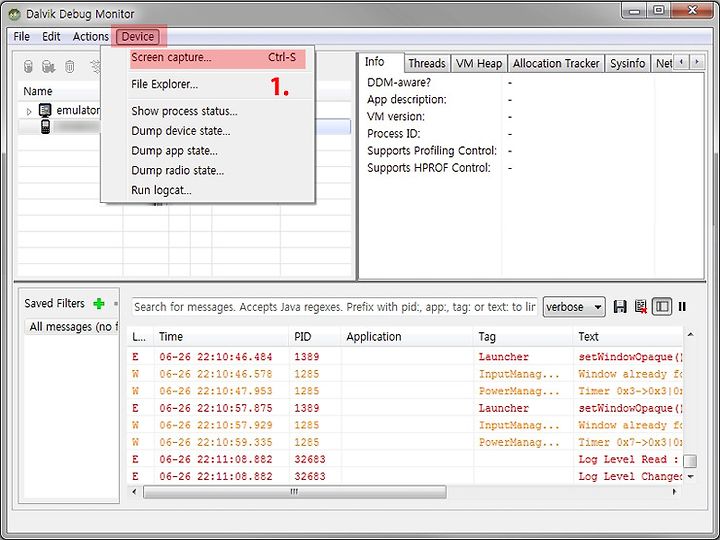Click the logcat message search field
Screen dimensions: 720x540
334,307
